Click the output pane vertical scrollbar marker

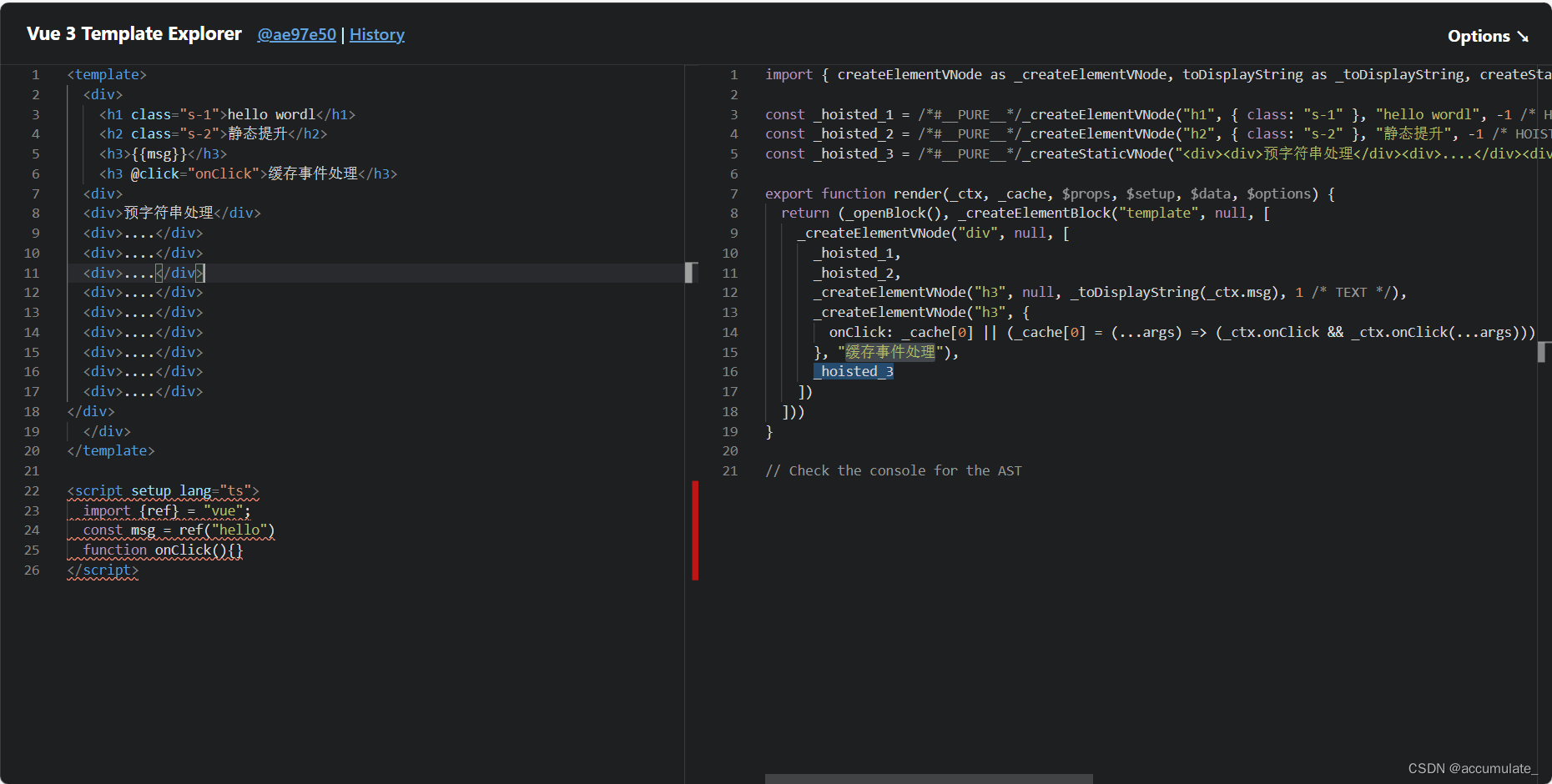pyautogui.click(x=1543, y=352)
